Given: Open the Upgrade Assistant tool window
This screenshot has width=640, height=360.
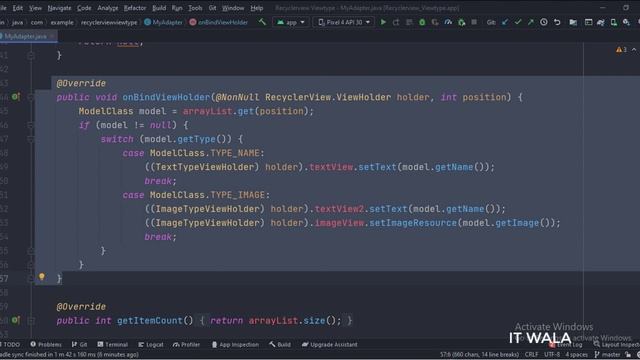Looking at the screenshot, I should click(x=329, y=344).
